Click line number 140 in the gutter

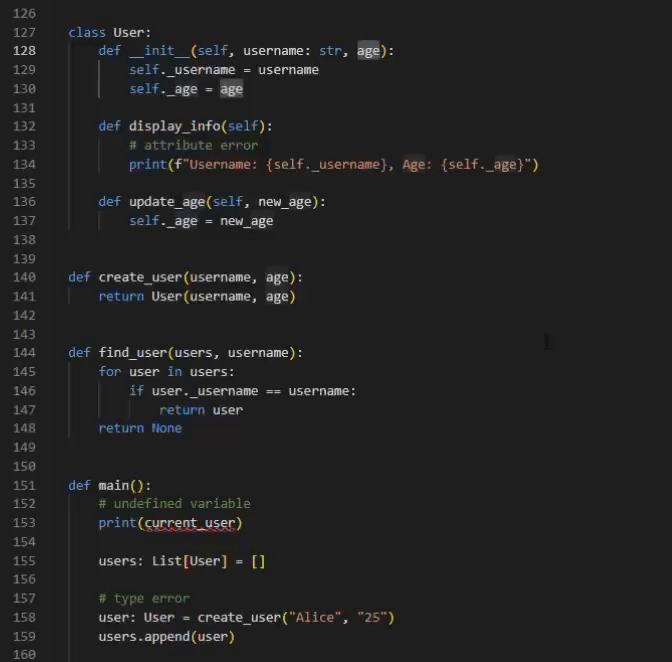24,277
